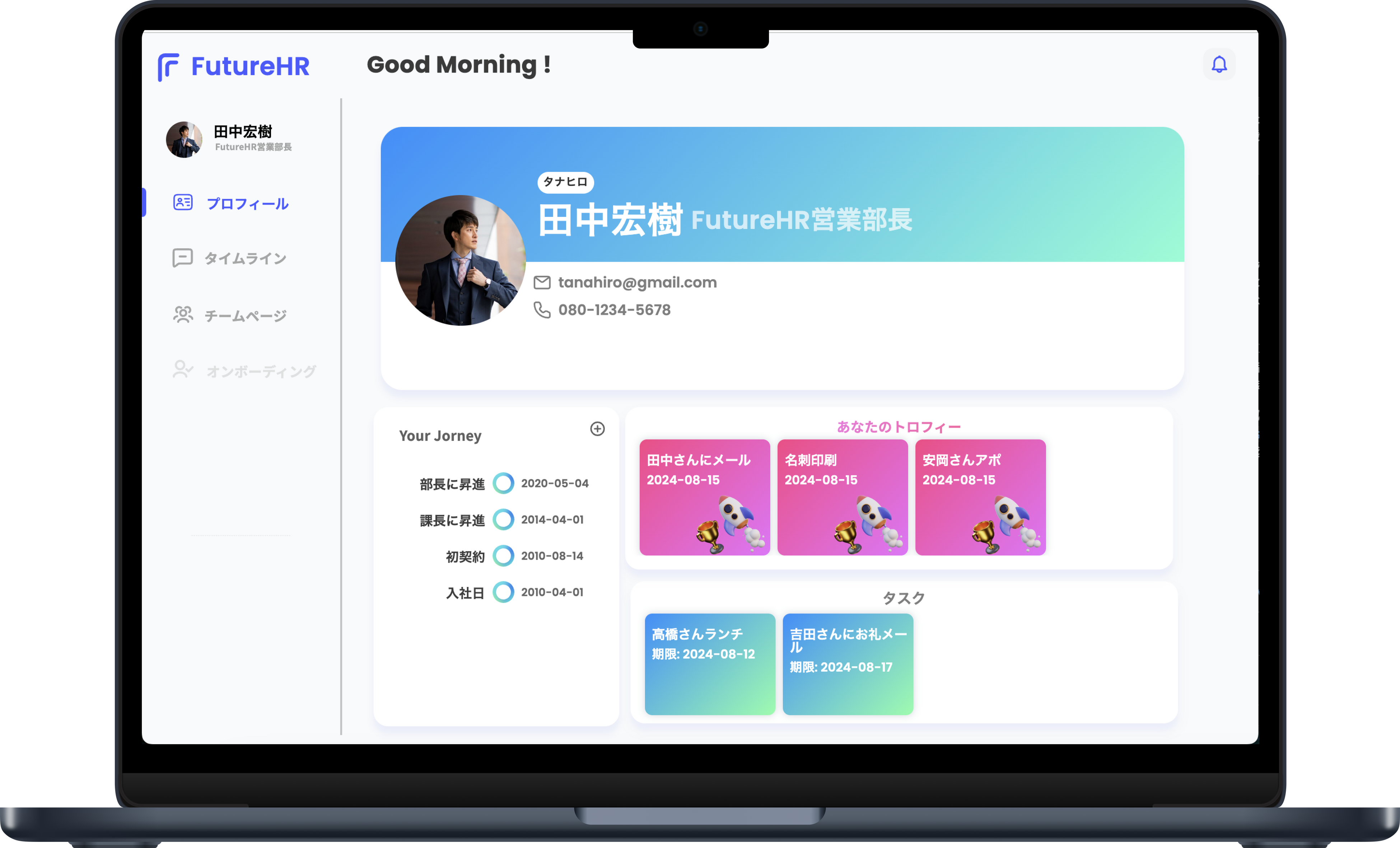Click the Good Morning ! greeting
The width and height of the screenshot is (1400, 848).
point(458,65)
